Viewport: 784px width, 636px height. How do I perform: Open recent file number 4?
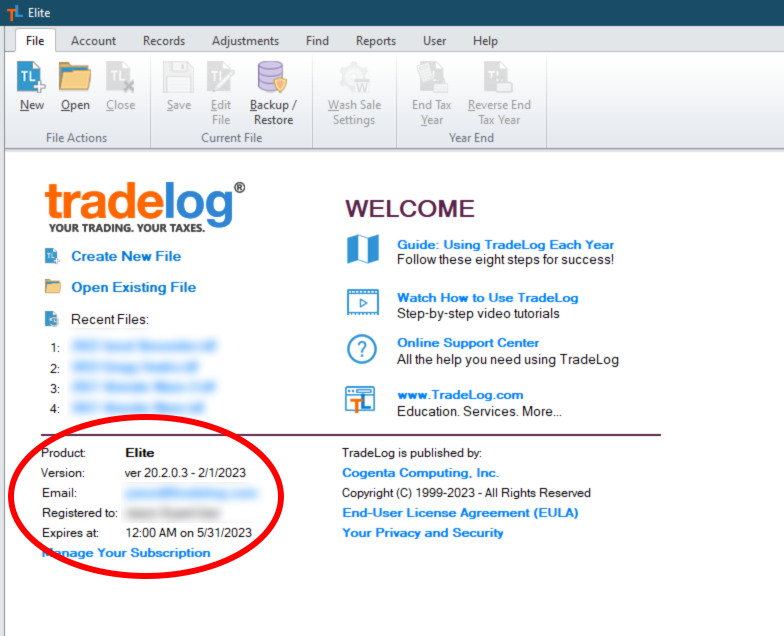click(138, 408)
